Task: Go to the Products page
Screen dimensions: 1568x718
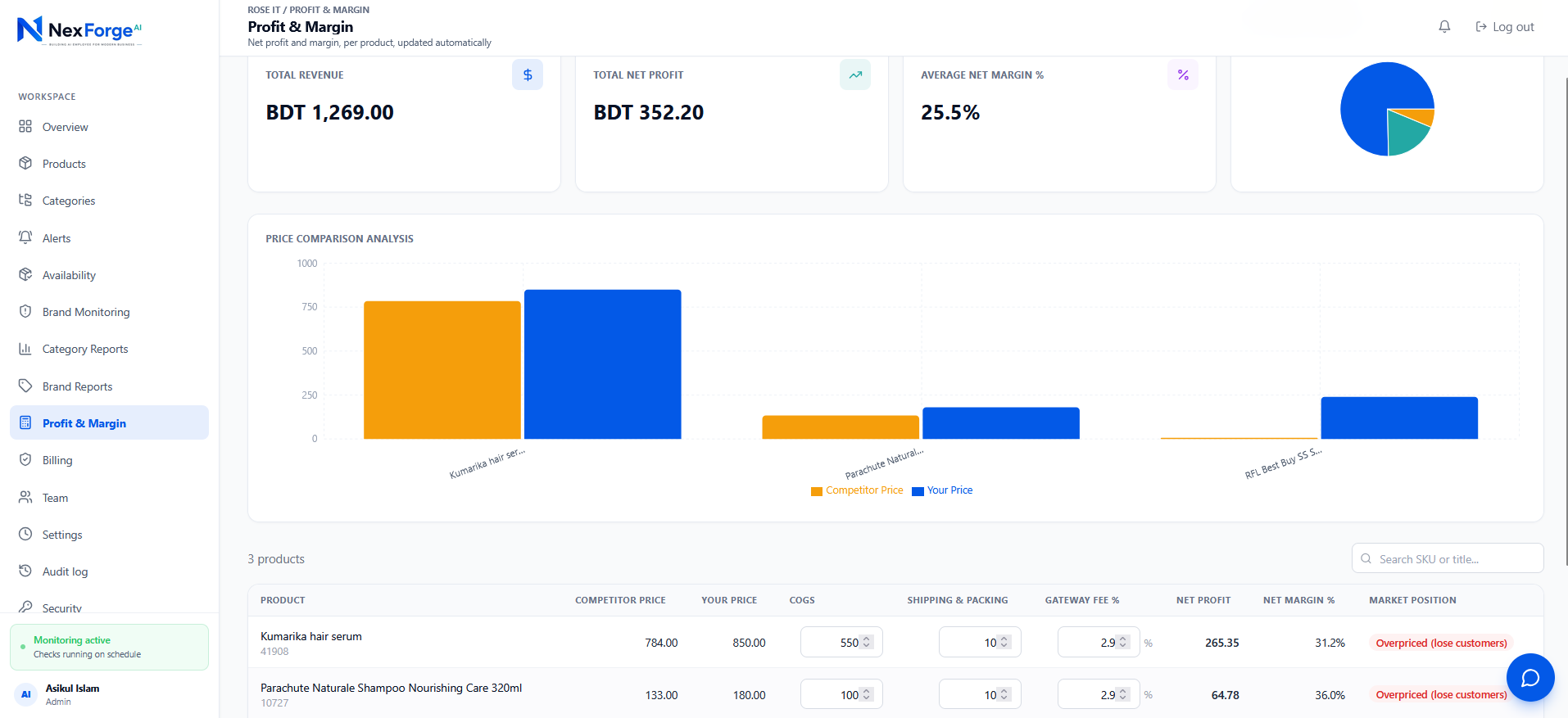Action: click(x=109, y=164)
